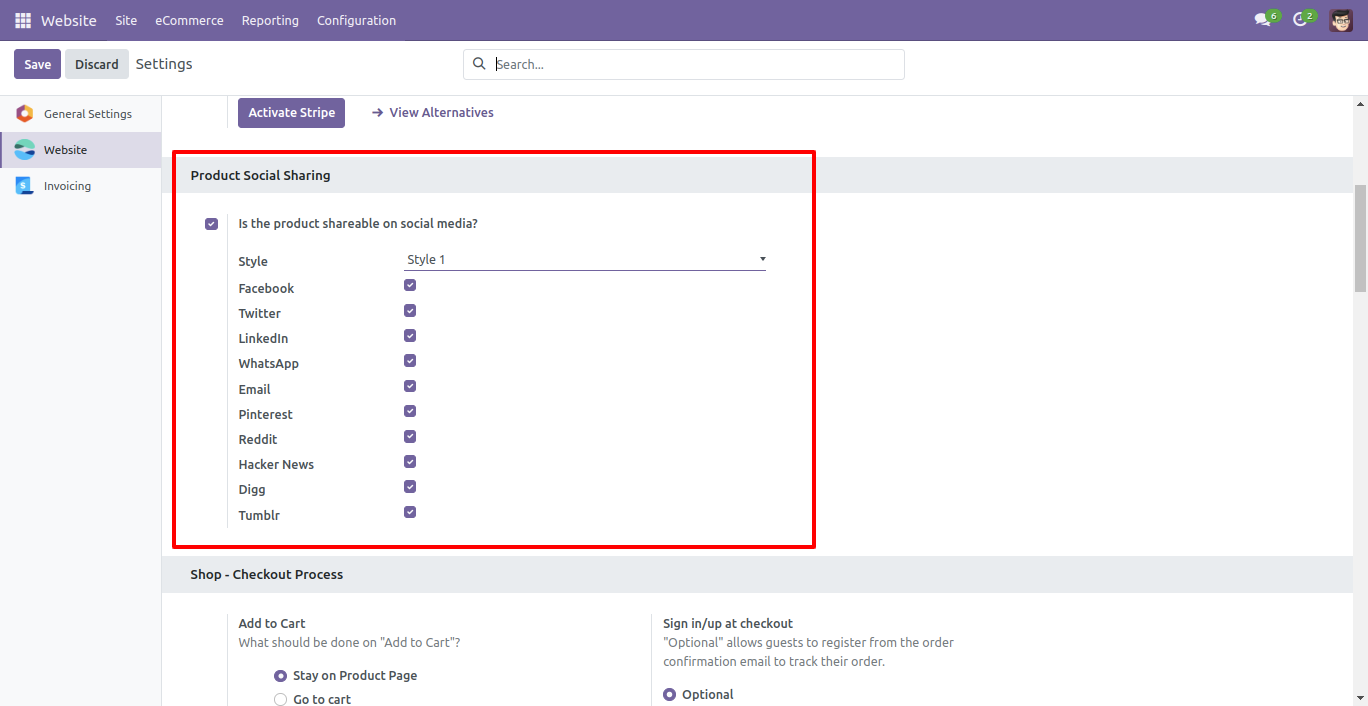Click the Hacker News label
Screen dimensions: 1368x706
pos(276,465)
